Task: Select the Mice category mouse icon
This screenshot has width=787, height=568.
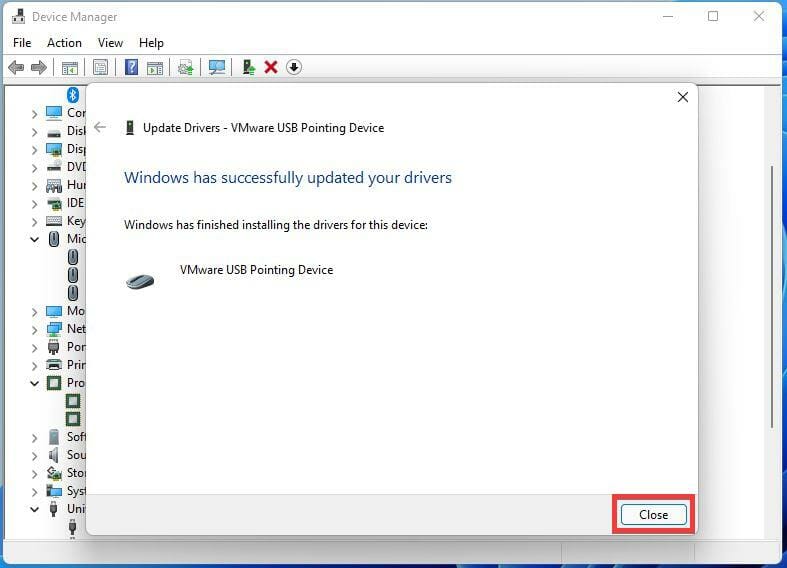Action: coord(54,239)
